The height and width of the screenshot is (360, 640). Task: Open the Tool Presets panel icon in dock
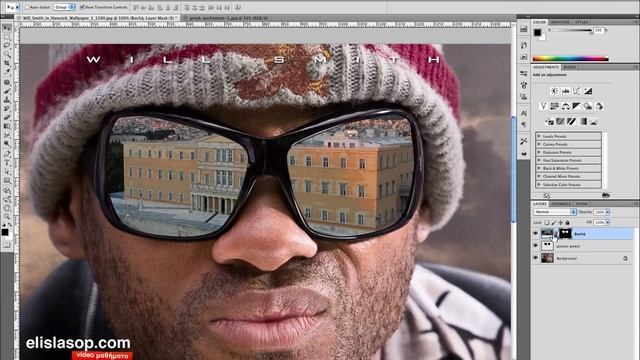pyautogui.click(x=524, y=141)
